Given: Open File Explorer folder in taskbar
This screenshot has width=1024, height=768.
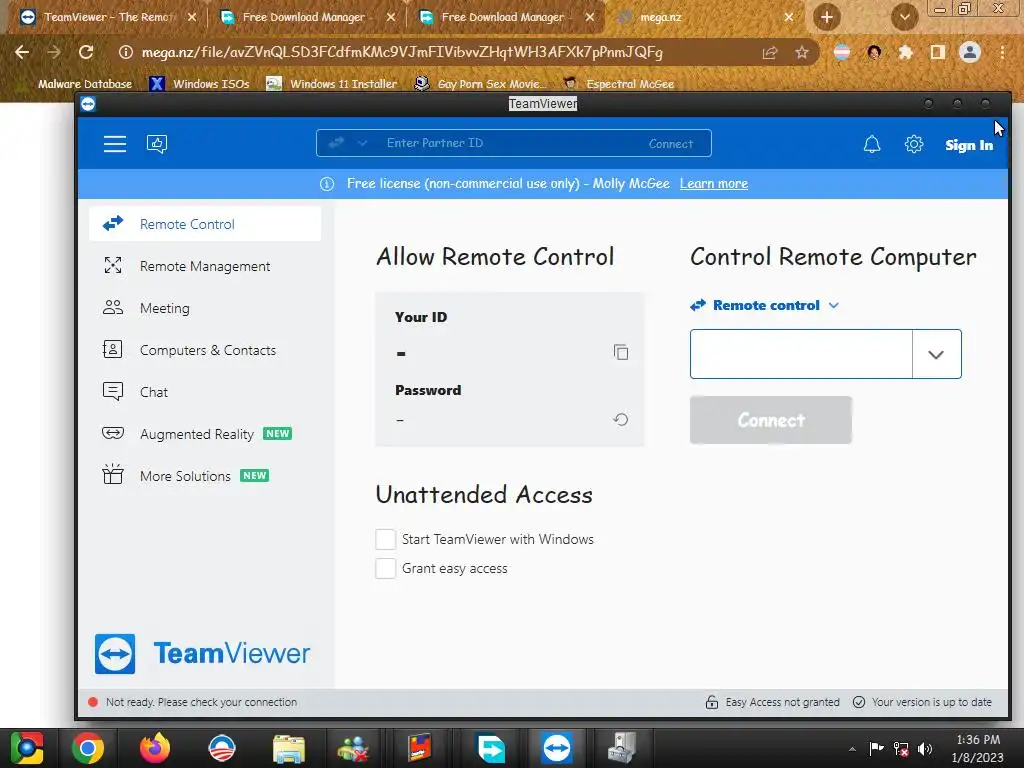Looking at the screenshot, I should tap(289, 748).
